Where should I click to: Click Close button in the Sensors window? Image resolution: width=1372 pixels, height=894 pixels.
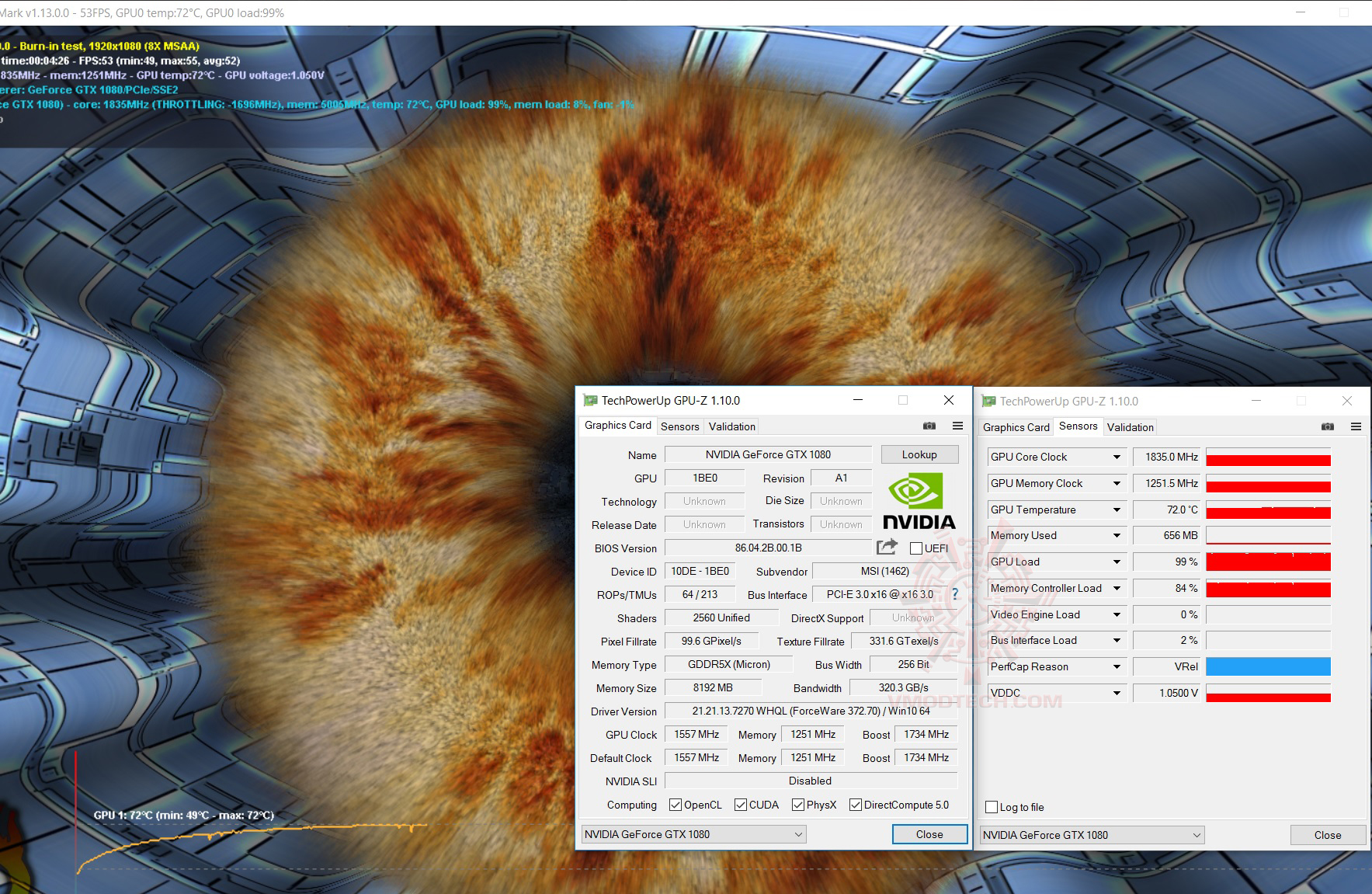(1328, 835)
